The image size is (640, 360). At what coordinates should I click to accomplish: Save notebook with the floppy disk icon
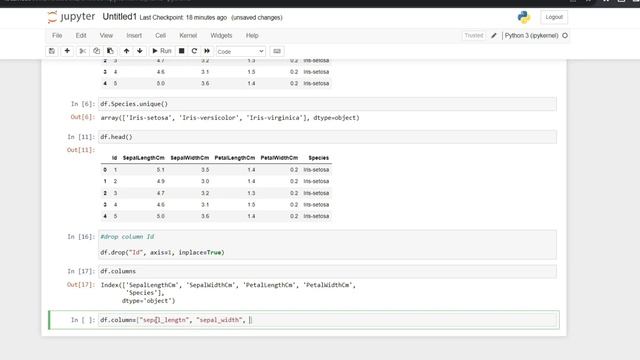pos(52,51)
